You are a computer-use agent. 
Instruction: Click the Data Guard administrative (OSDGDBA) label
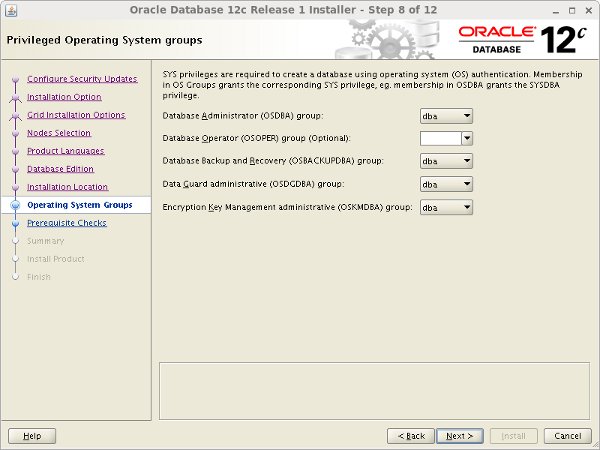point(253,184)
